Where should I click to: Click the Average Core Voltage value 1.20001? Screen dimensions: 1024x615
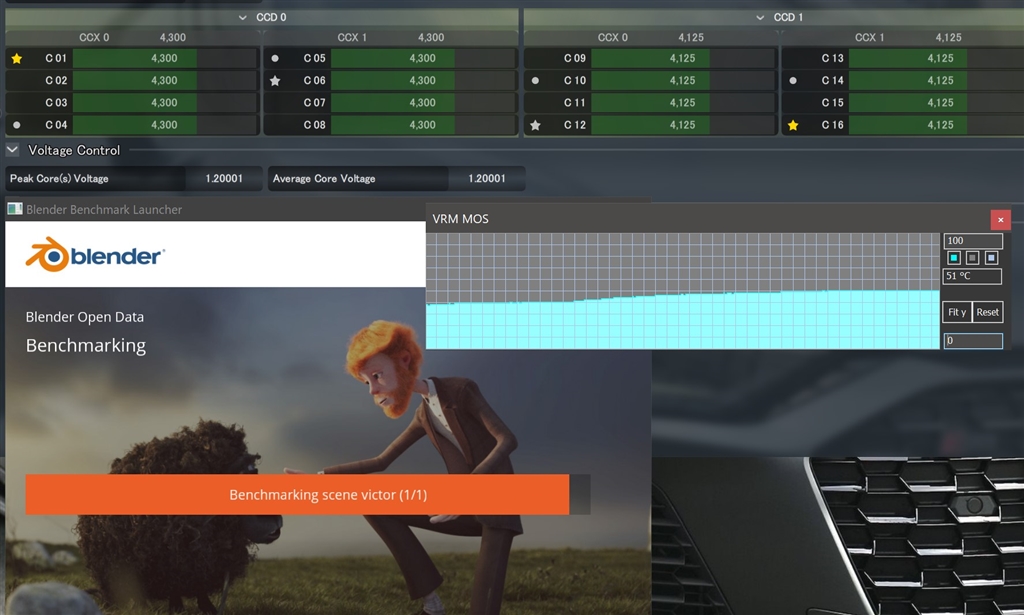487,179
